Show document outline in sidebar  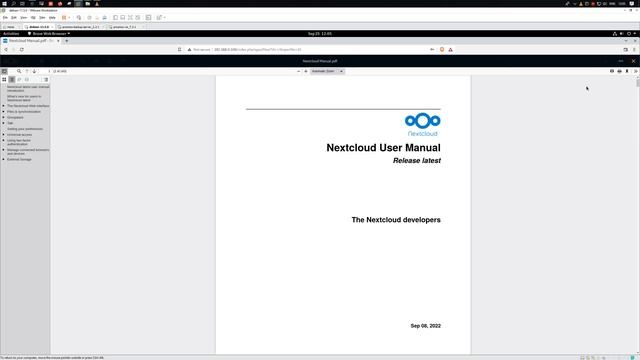12,80
